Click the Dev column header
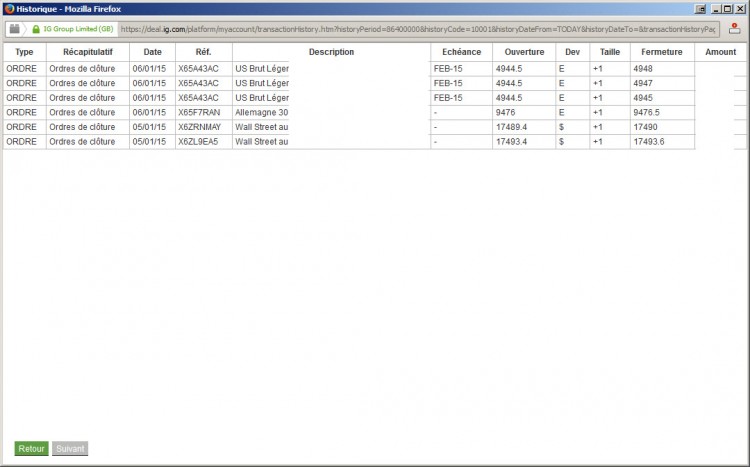The height and width of the screenshot is (467, 750). click(572, 52)
